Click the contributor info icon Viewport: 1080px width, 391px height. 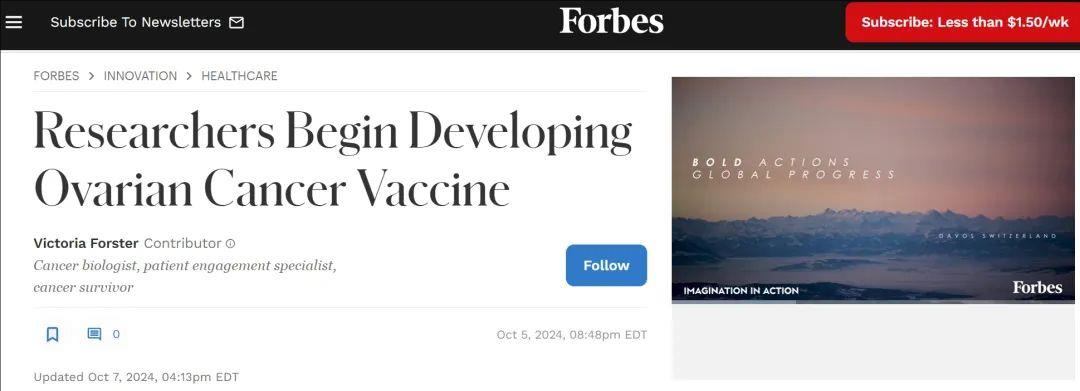click(x=231, y=243)
